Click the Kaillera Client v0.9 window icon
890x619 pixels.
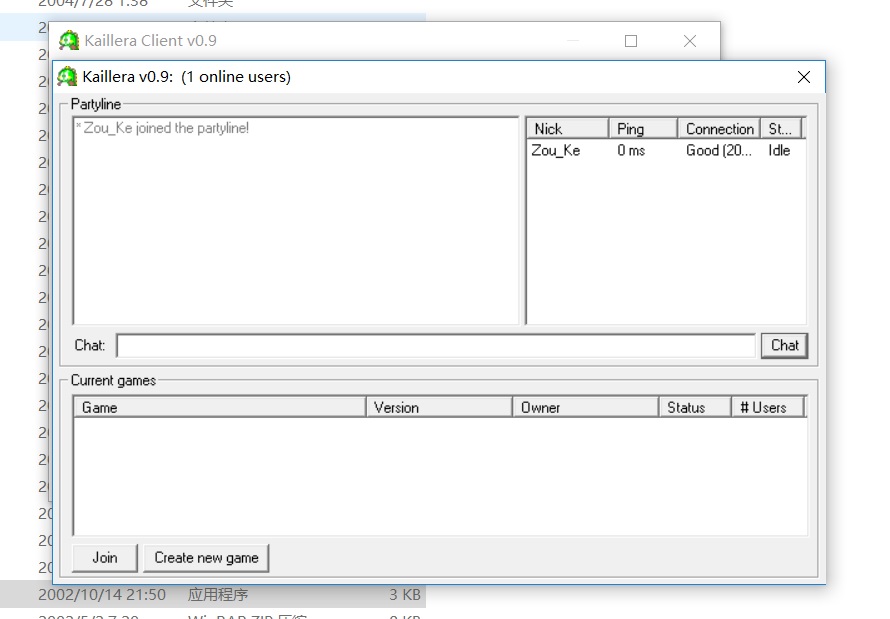69,41
